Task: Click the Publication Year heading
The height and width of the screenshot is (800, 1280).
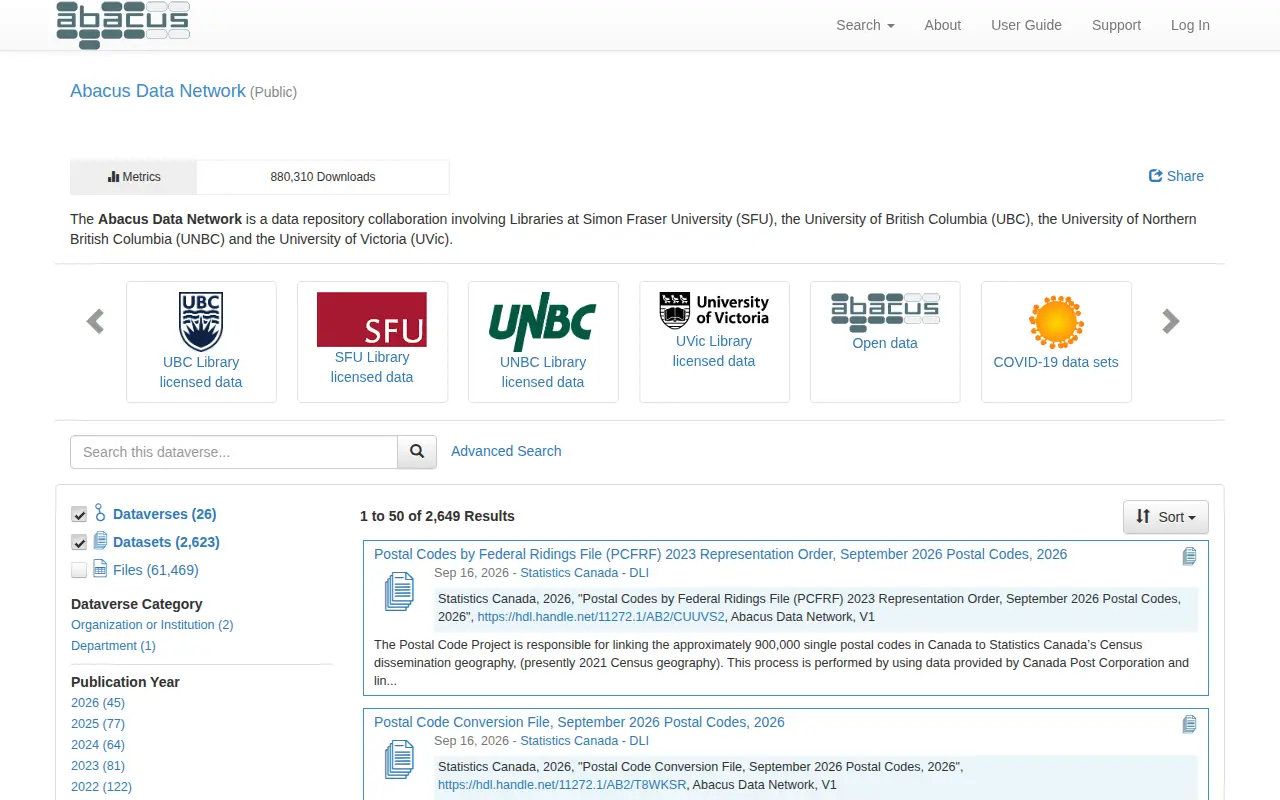Action: pyautogui.click(x=125, y=682)
